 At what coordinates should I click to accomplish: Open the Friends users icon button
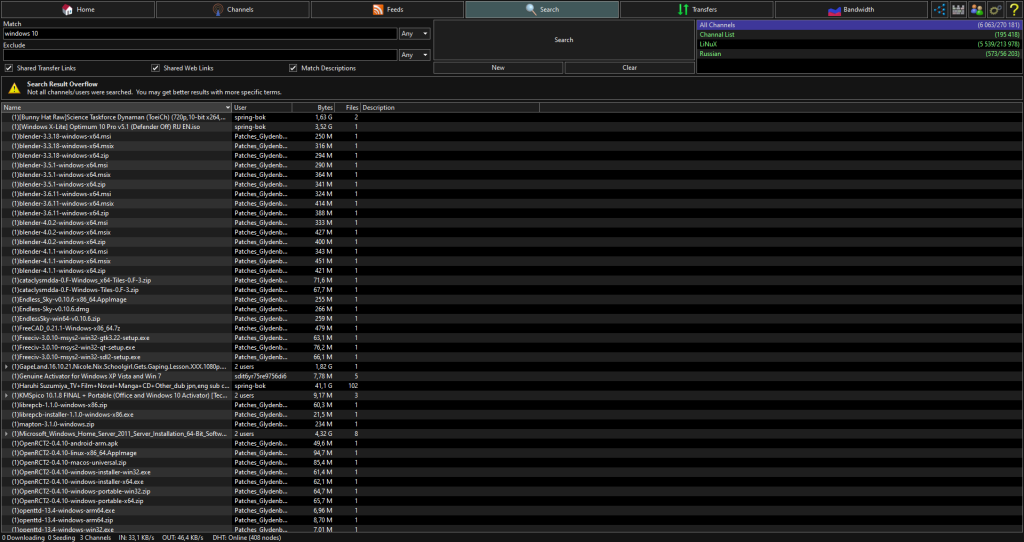click(977, 9)
